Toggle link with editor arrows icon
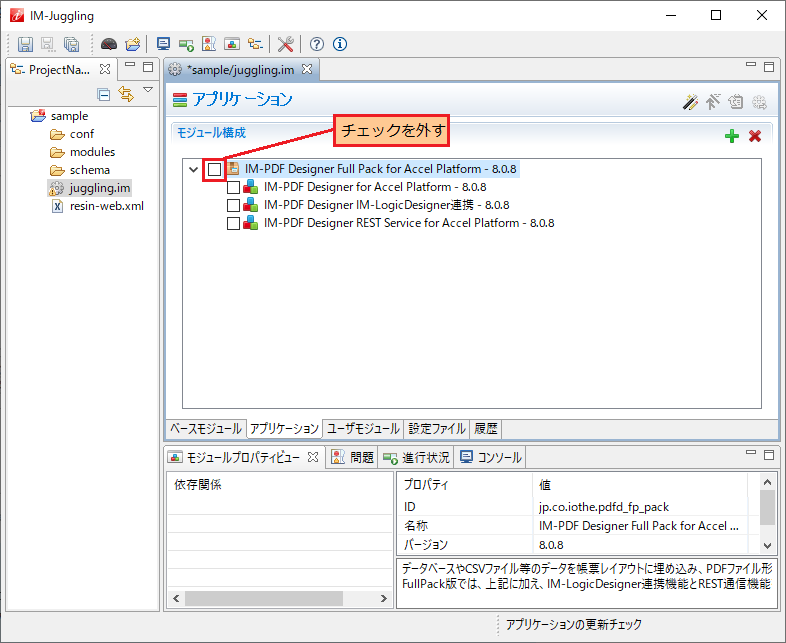The width and height of the screenshot is (786, 643). 126,94
